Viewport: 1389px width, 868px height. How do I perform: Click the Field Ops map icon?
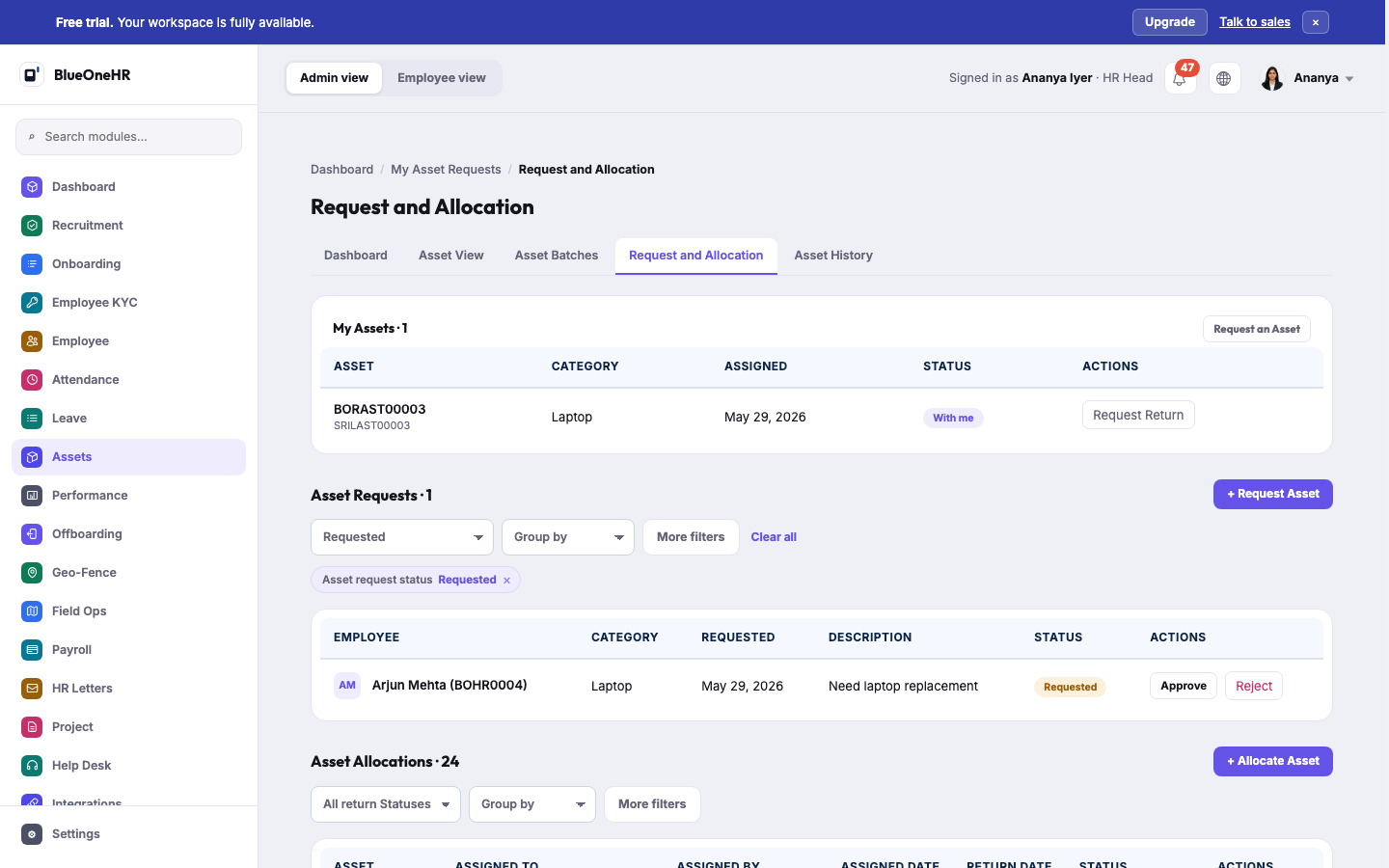[32, 611]
